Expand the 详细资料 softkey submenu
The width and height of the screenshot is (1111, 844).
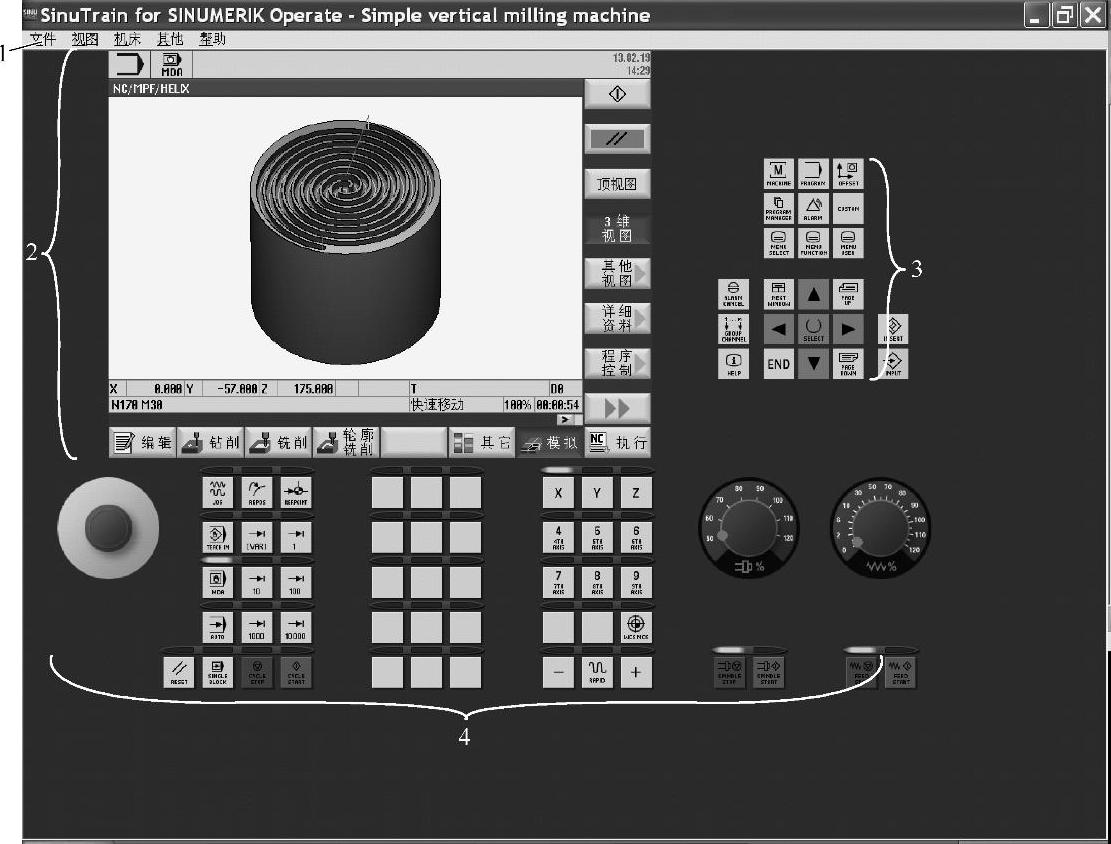pos(617,318)
